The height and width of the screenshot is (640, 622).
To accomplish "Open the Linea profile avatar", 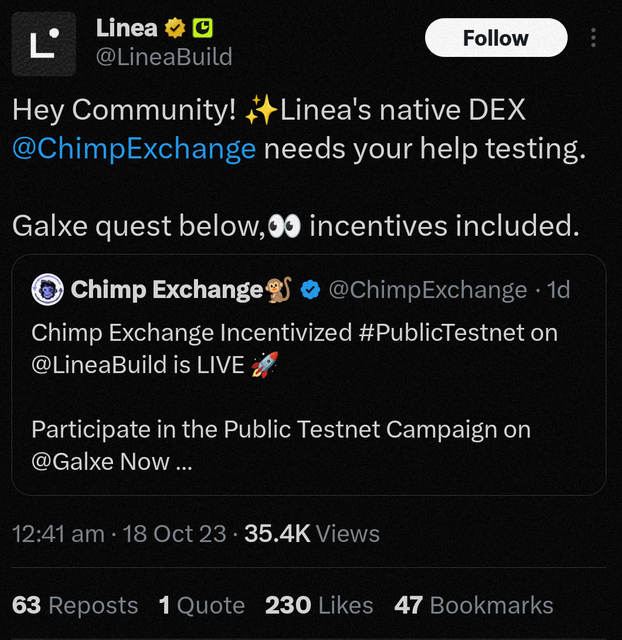I will point(44,44).
